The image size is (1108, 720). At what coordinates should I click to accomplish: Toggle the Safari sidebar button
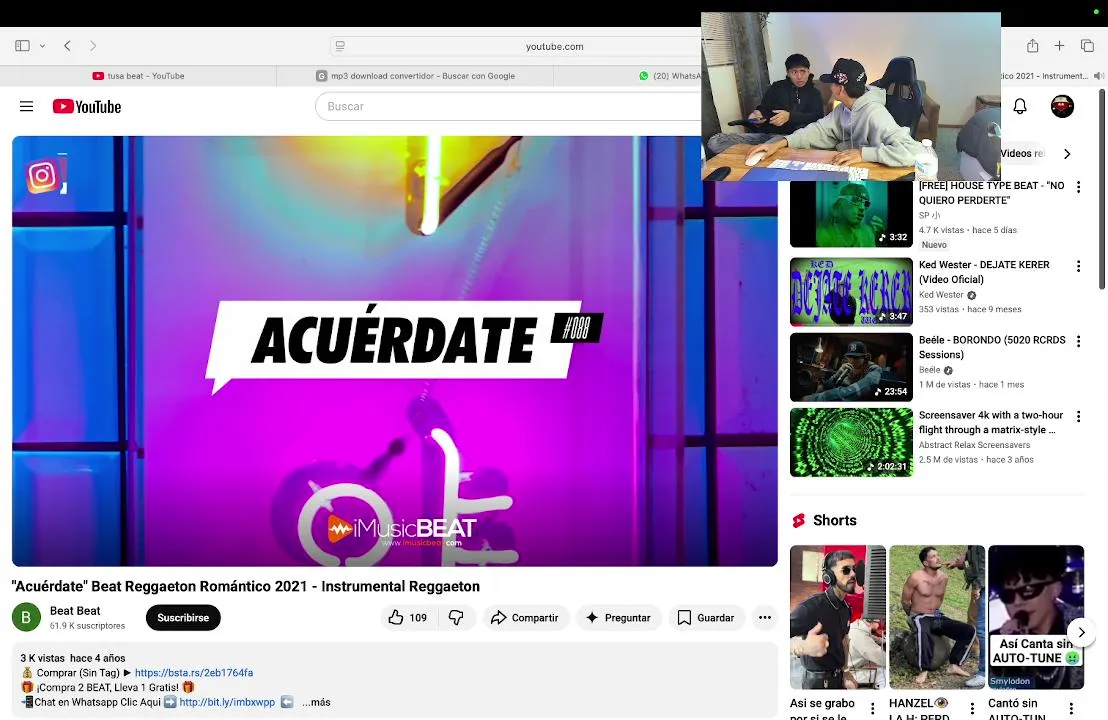point(23,46)
